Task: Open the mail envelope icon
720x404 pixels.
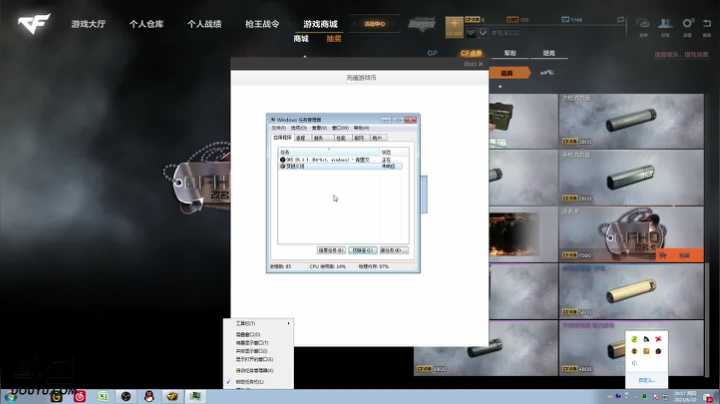Action: click(643, 23)
